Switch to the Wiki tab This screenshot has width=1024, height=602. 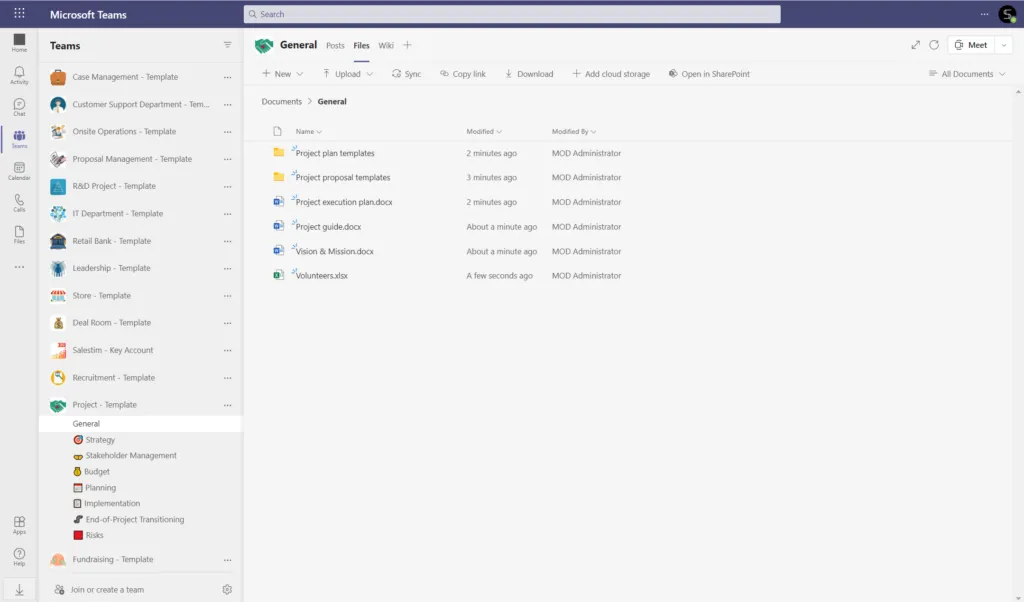[x=386, y=45]
